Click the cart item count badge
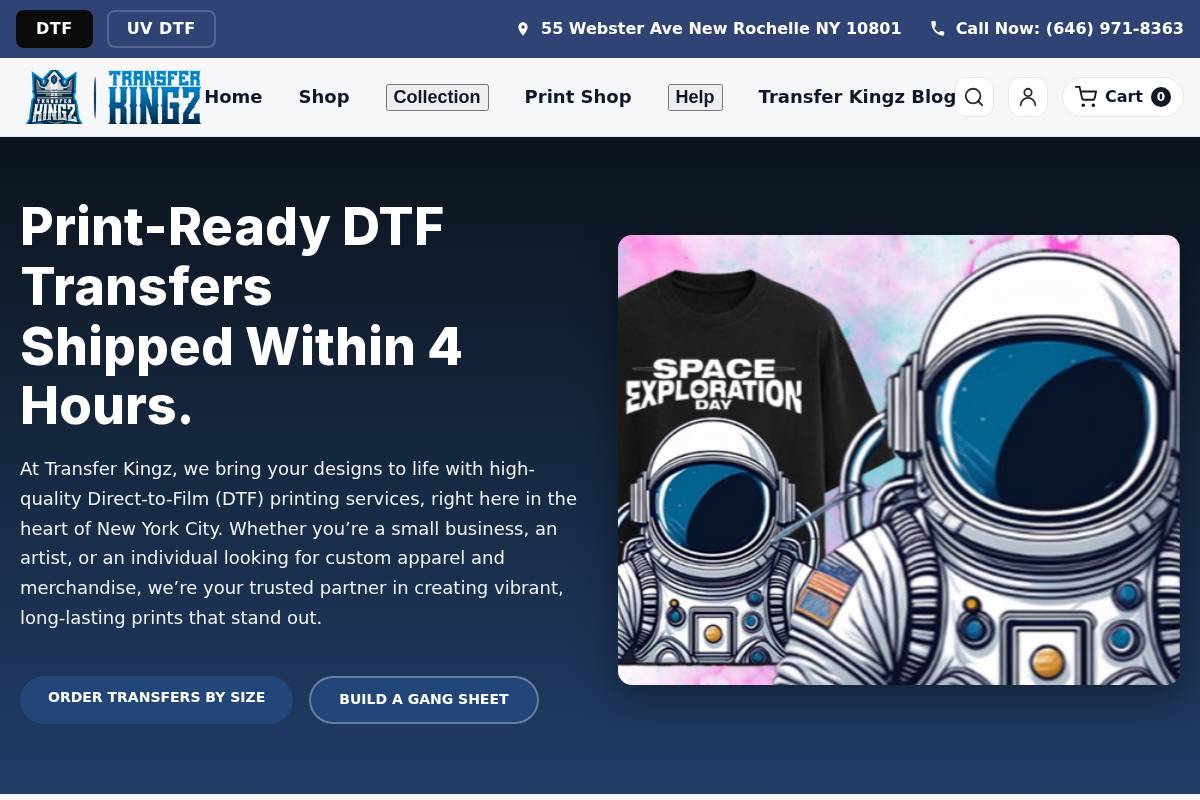This screenshot has width=1200, height=800. click(1161, 96)
